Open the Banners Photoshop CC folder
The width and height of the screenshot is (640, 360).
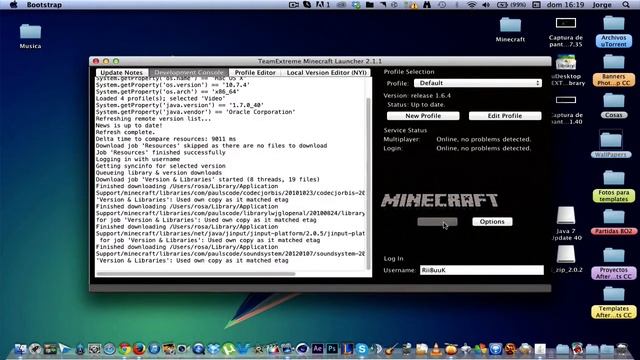[x=613, y=70]
